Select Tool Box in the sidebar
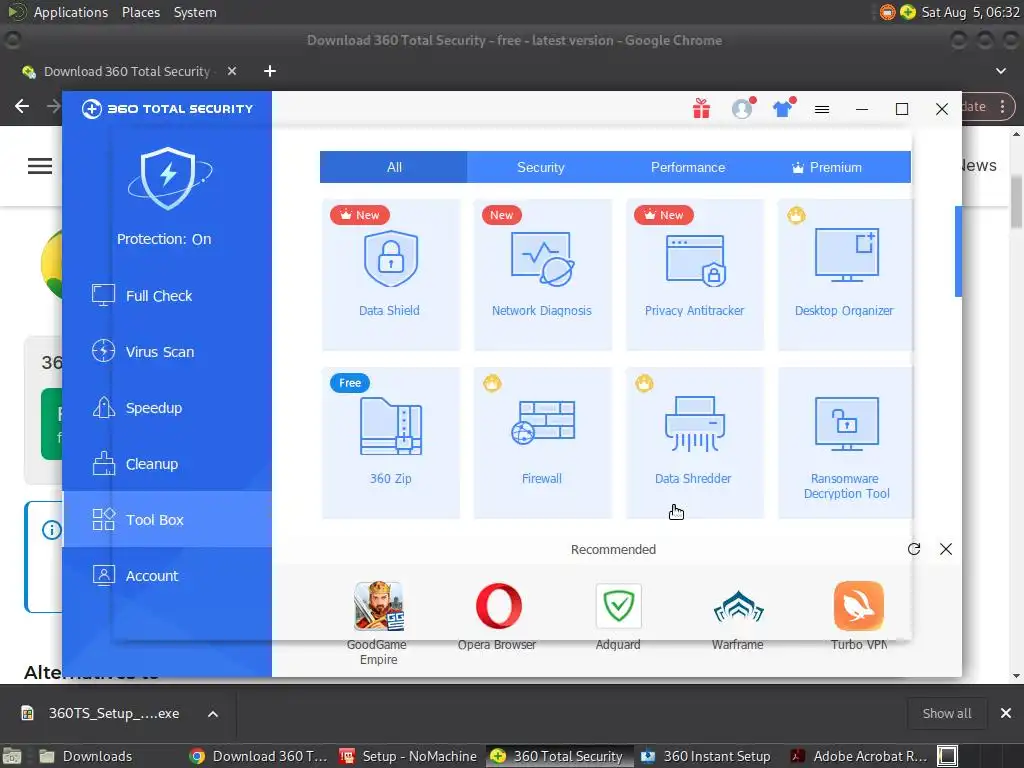The image size is (1024, 768). coord(167,520)
